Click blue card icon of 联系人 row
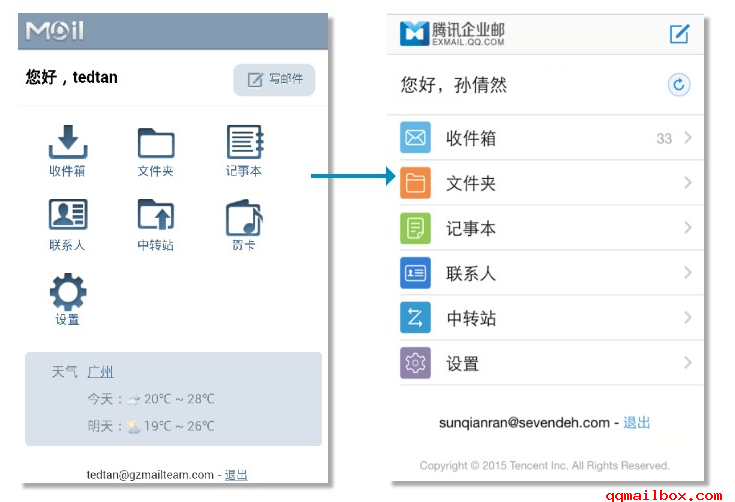Viewport: 735px width, 502px height. click(415, 273)
